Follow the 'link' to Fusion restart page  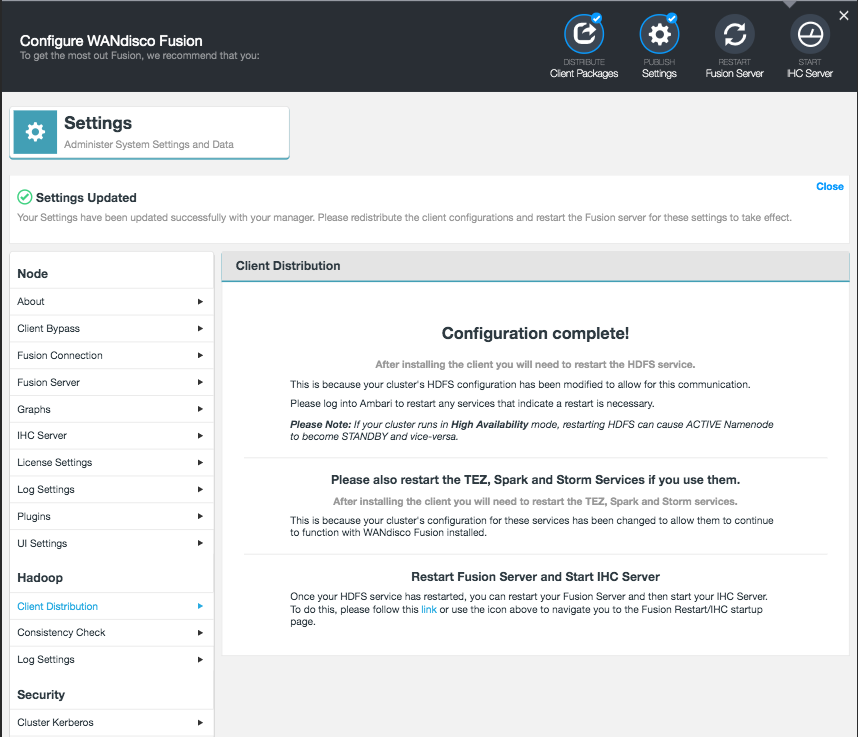[x=428, y=610]
